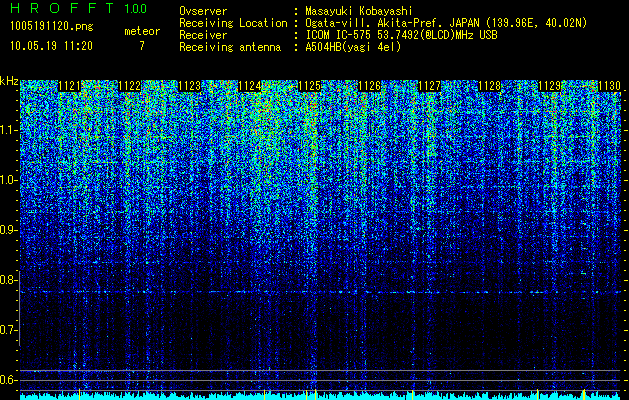Click the 1127 time marker
The width and height of the screenshot is (629, 400).
pyautogui.click(x=429, y=86)
